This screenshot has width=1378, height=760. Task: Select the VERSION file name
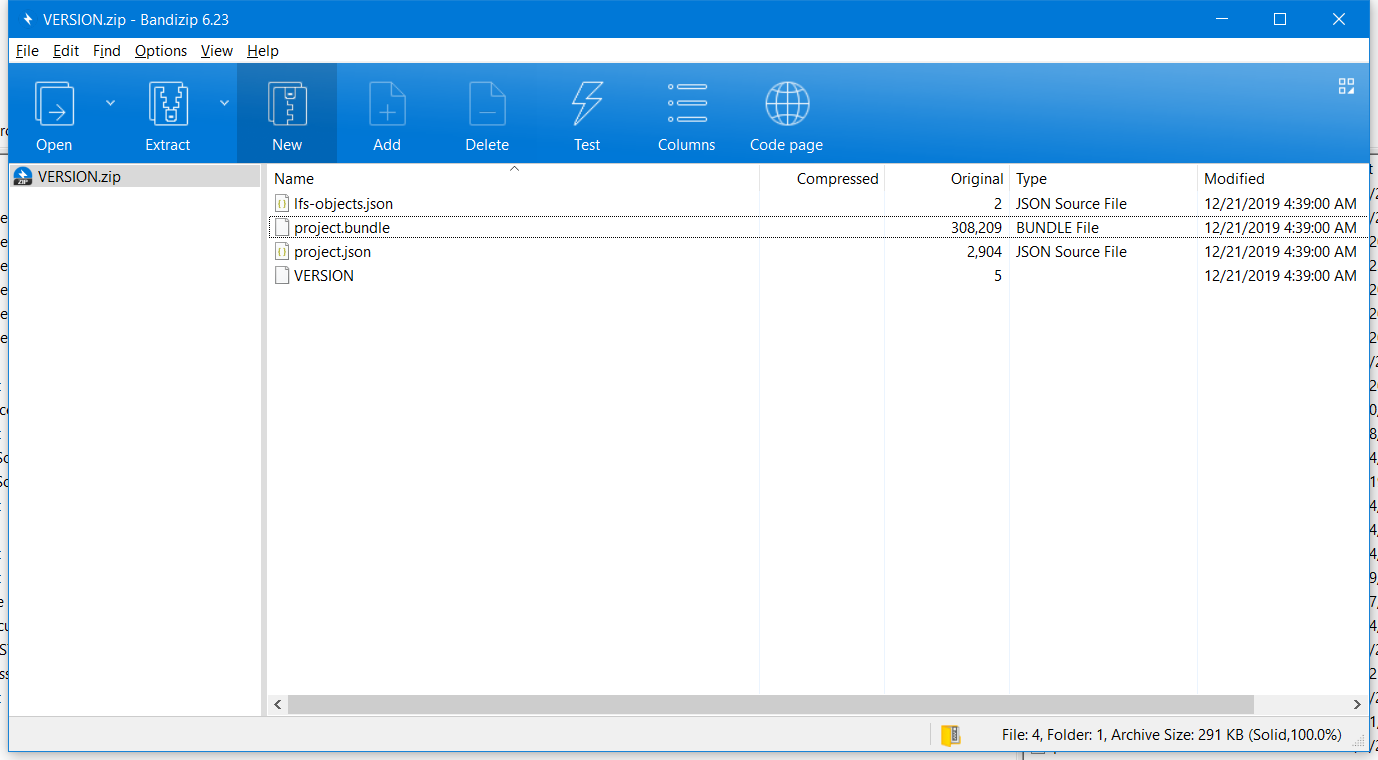tap(324, 275)
